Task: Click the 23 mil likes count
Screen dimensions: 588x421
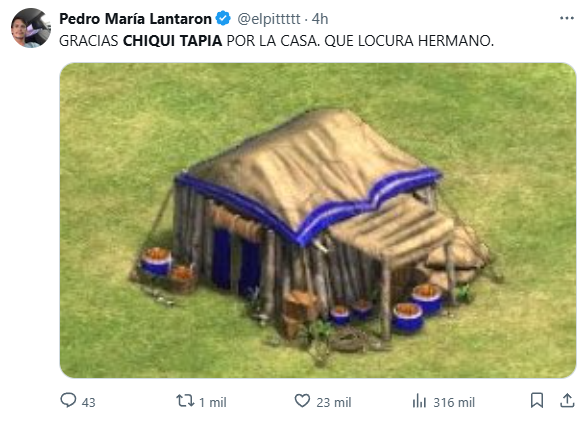Action: (x=334, y=403)
